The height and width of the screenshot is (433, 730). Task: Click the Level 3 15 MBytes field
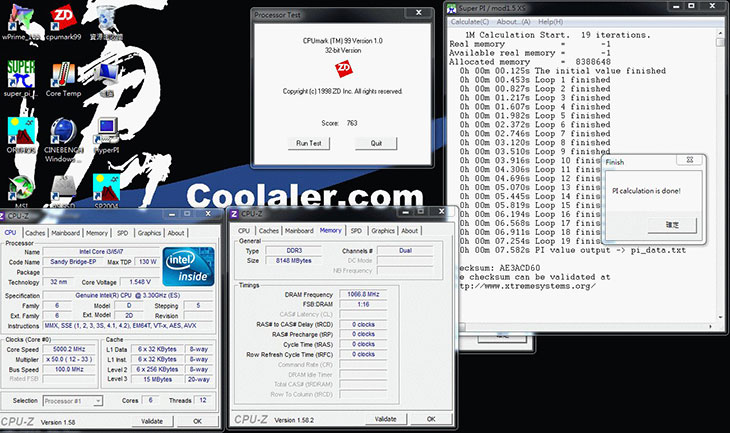pyautogui.click(x=157, y=379)
